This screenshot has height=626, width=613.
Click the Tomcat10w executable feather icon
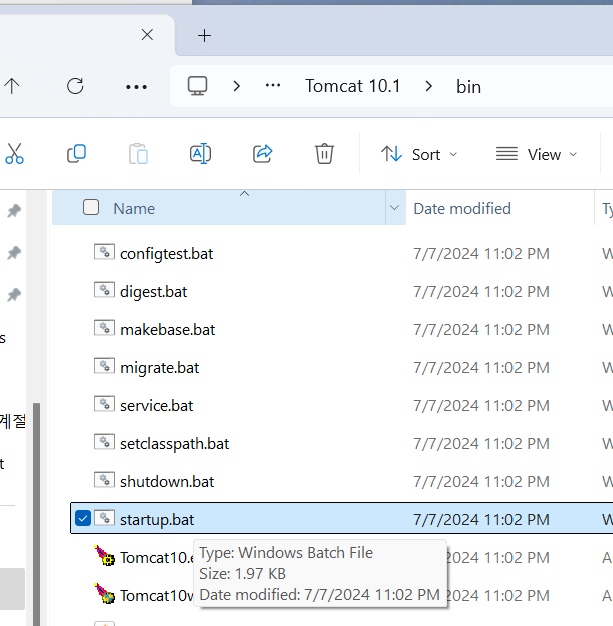pos(105,594)
